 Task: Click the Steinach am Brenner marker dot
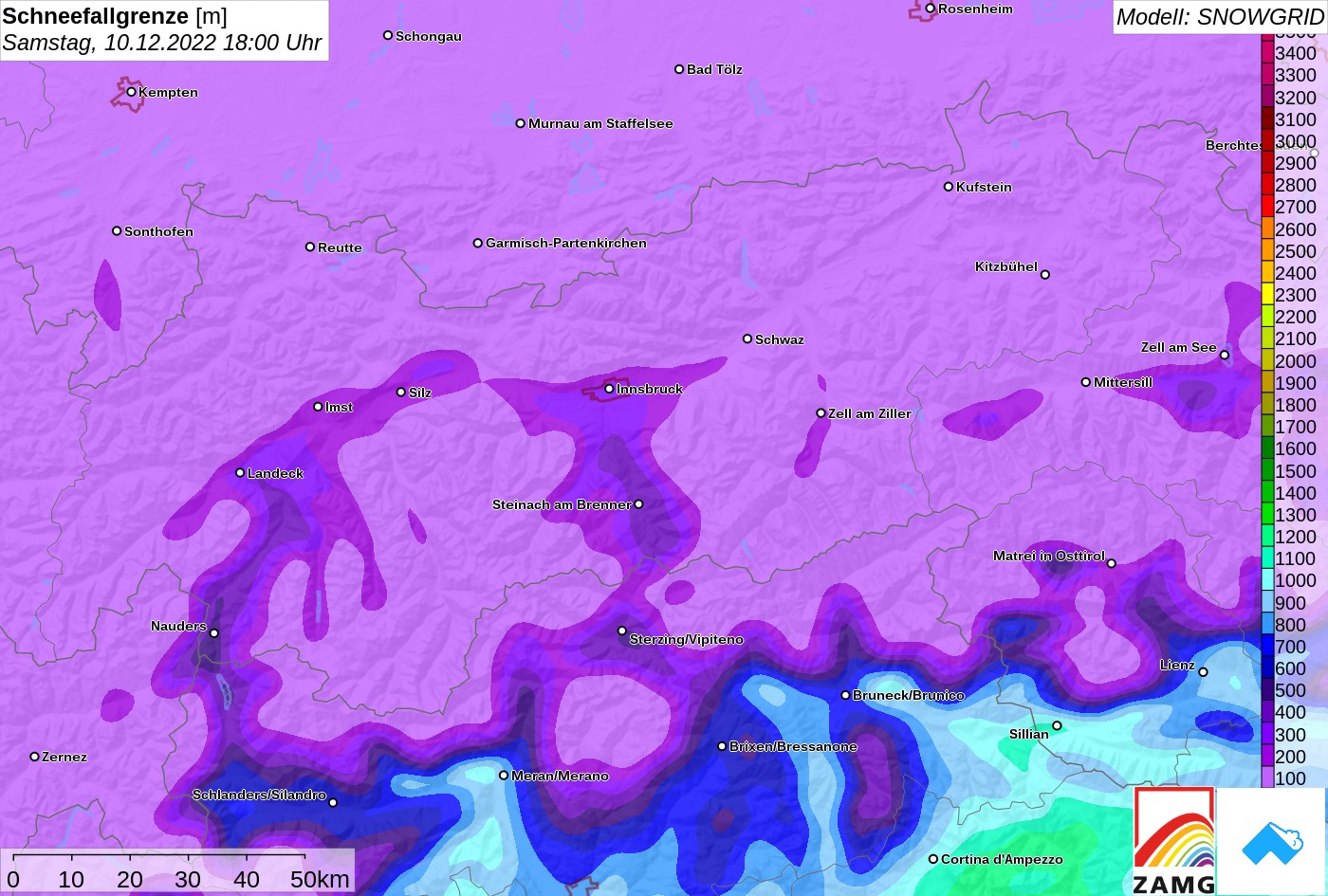pos(638,504)
